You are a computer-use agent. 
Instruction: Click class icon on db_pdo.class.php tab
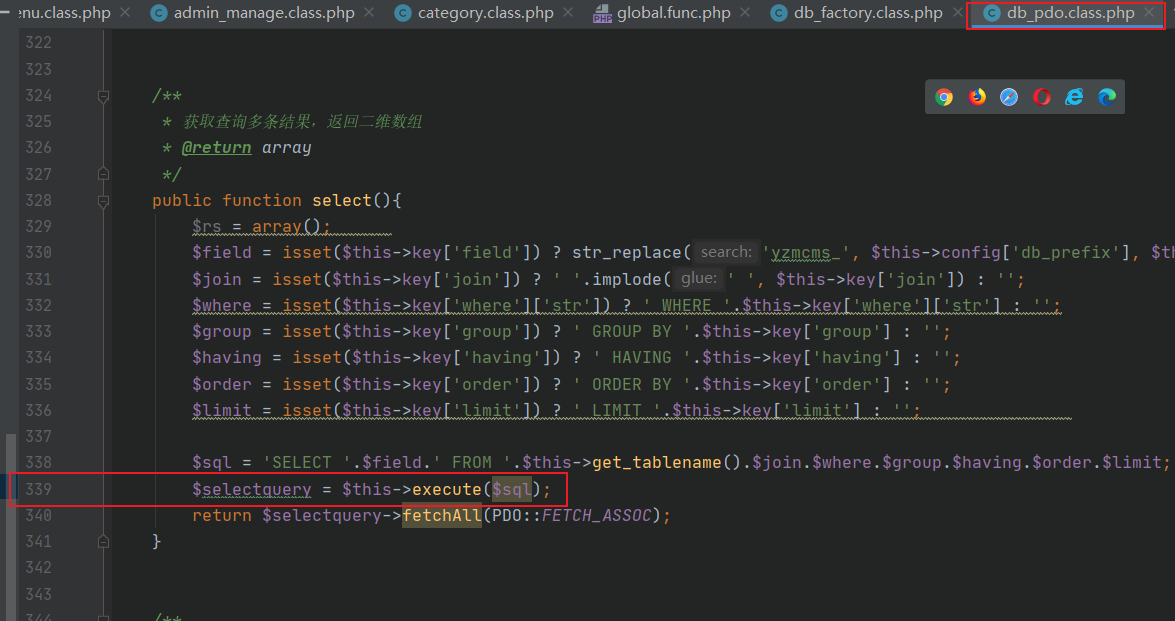coord(991,13)
